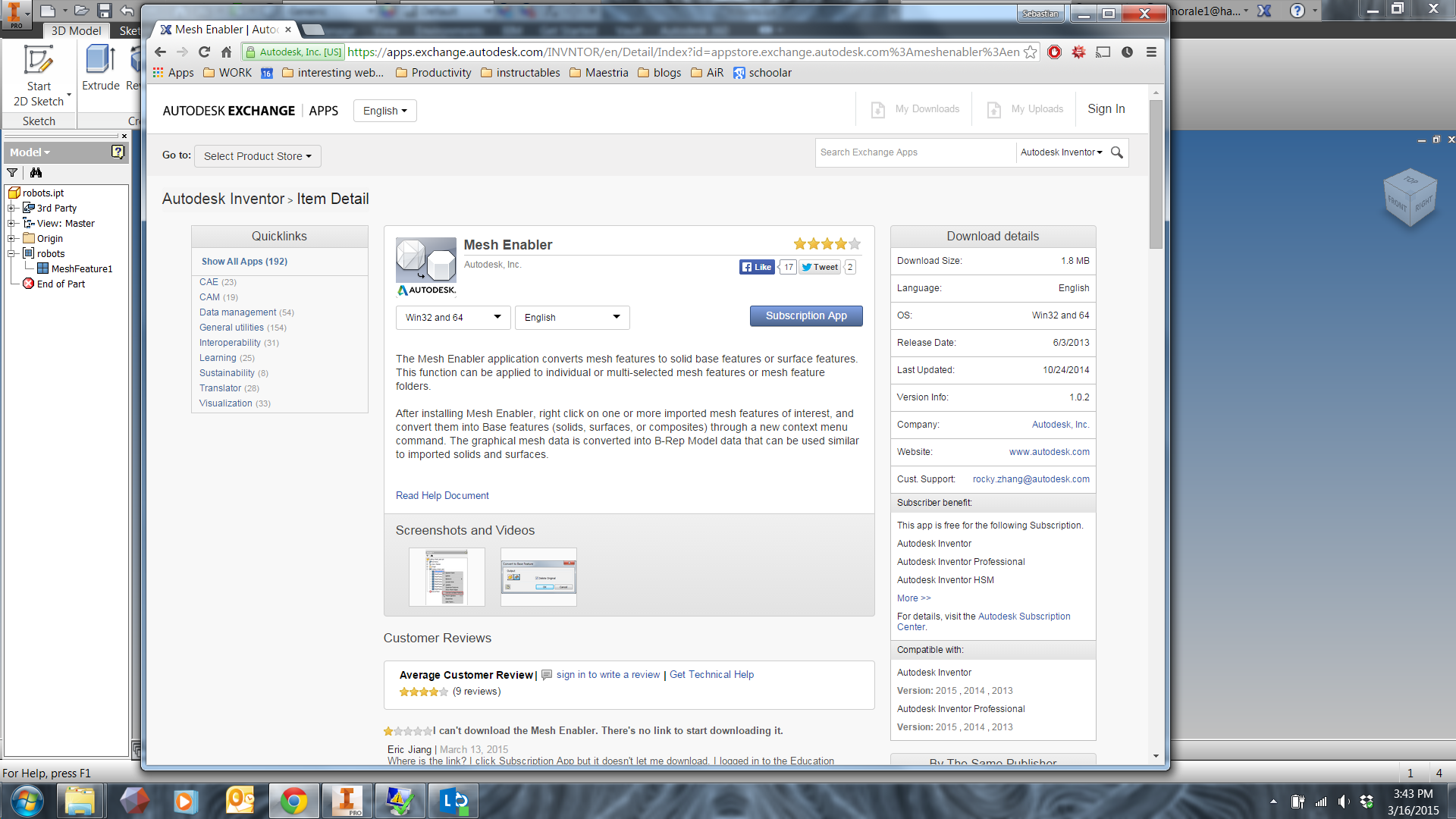Click the first screenshot thumbnail under Screenshots and Videos

pos(447,576)
